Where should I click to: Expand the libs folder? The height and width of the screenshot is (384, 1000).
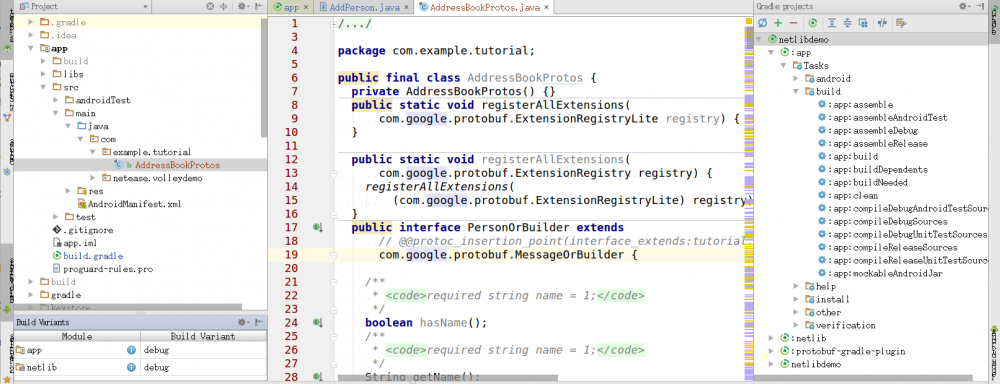[x=43, y=74]
